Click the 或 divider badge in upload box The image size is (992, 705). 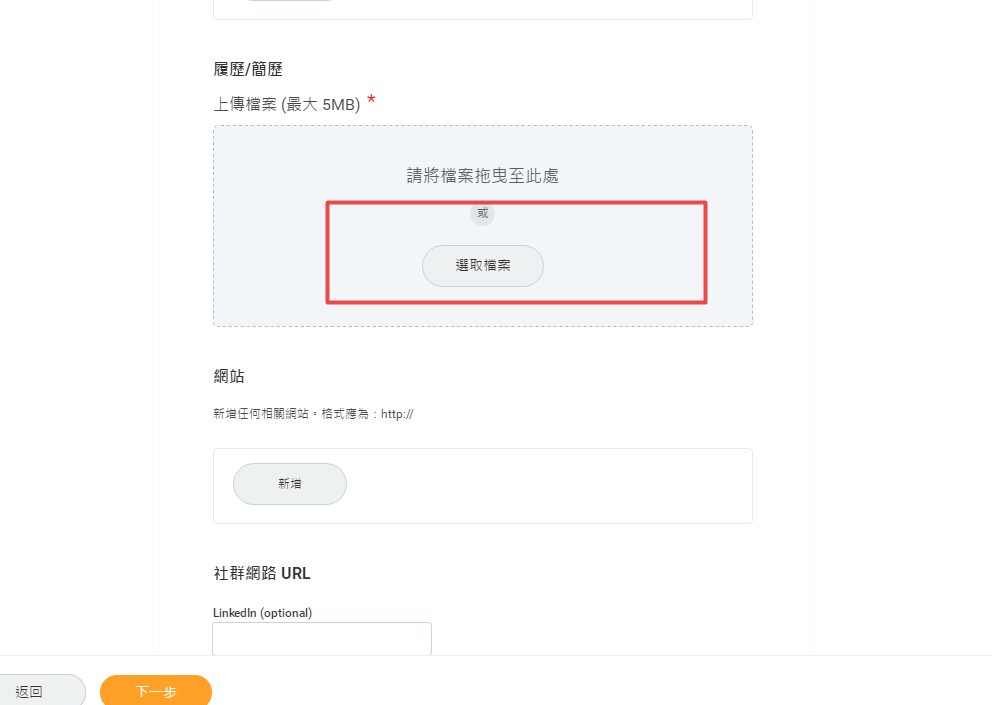click(483, 213)
